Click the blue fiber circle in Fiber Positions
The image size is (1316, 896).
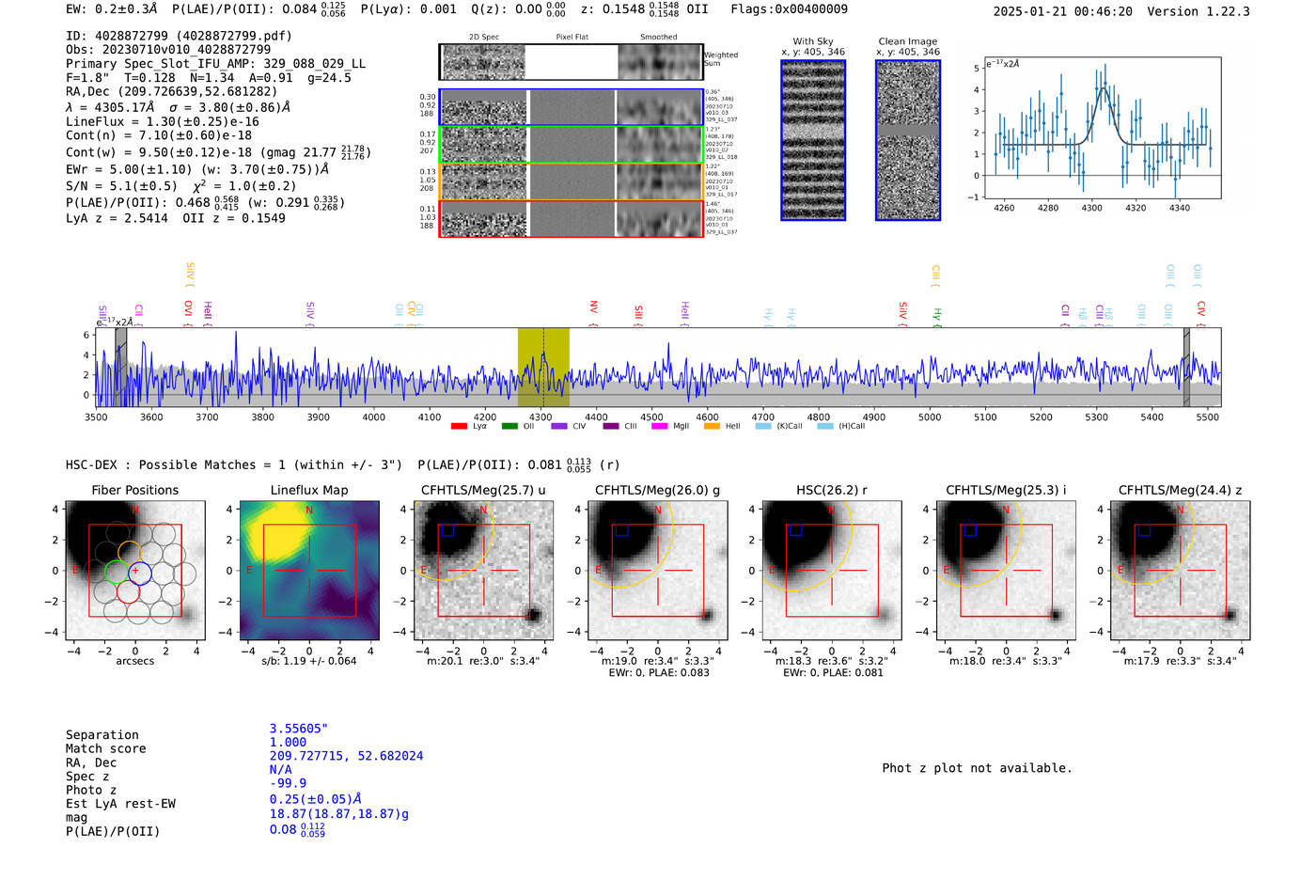click(139, 572)
